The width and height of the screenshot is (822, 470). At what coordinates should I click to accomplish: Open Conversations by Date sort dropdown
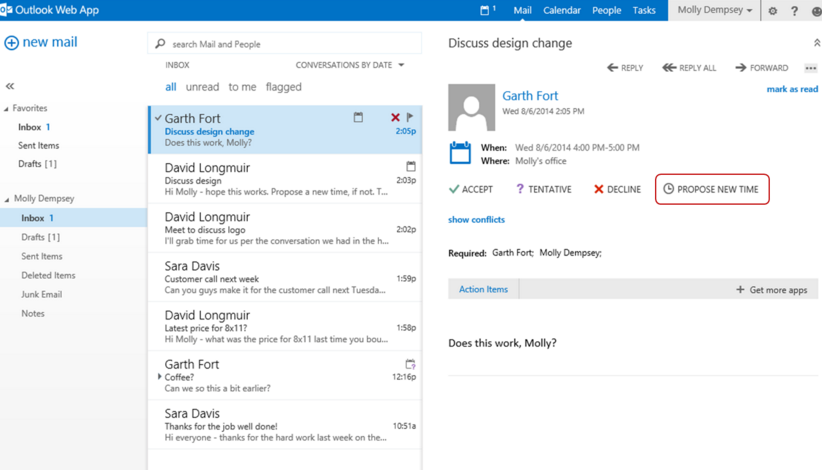[x=350, y=65]
